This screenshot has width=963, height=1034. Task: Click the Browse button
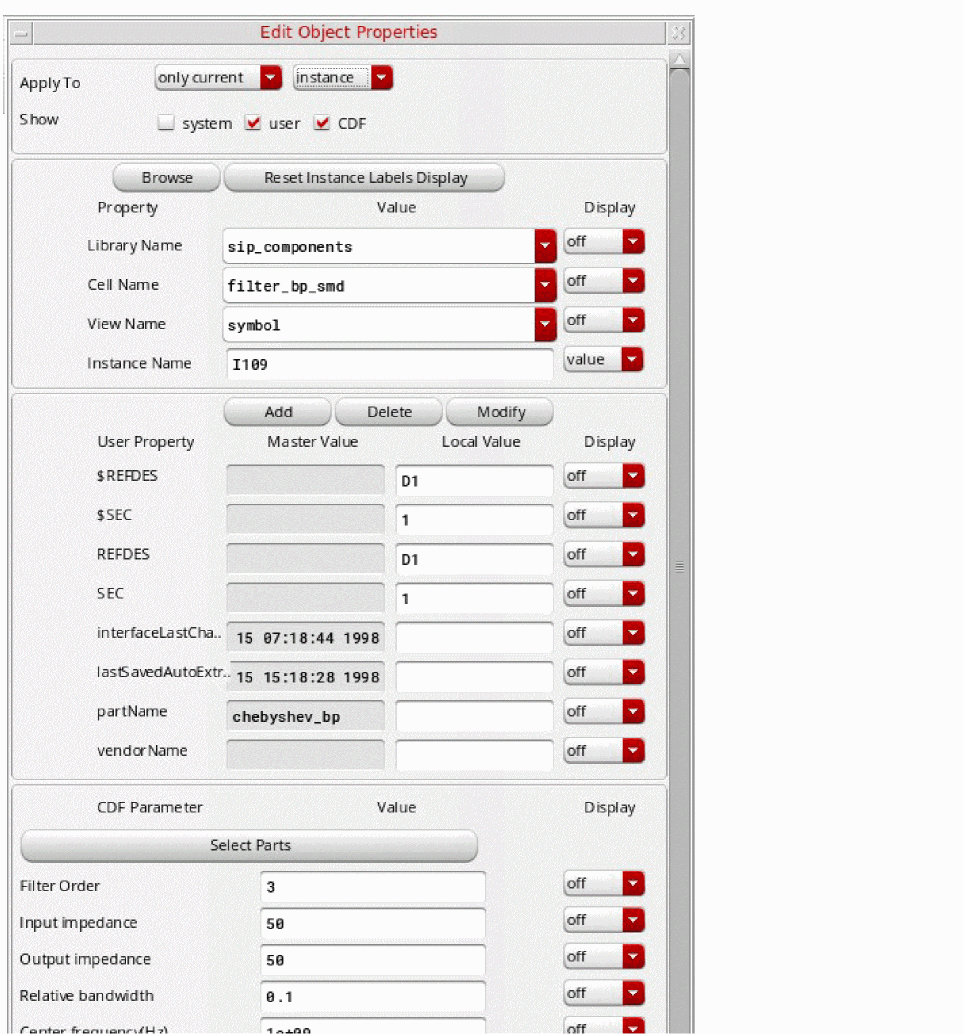click(x=167, y=178)
